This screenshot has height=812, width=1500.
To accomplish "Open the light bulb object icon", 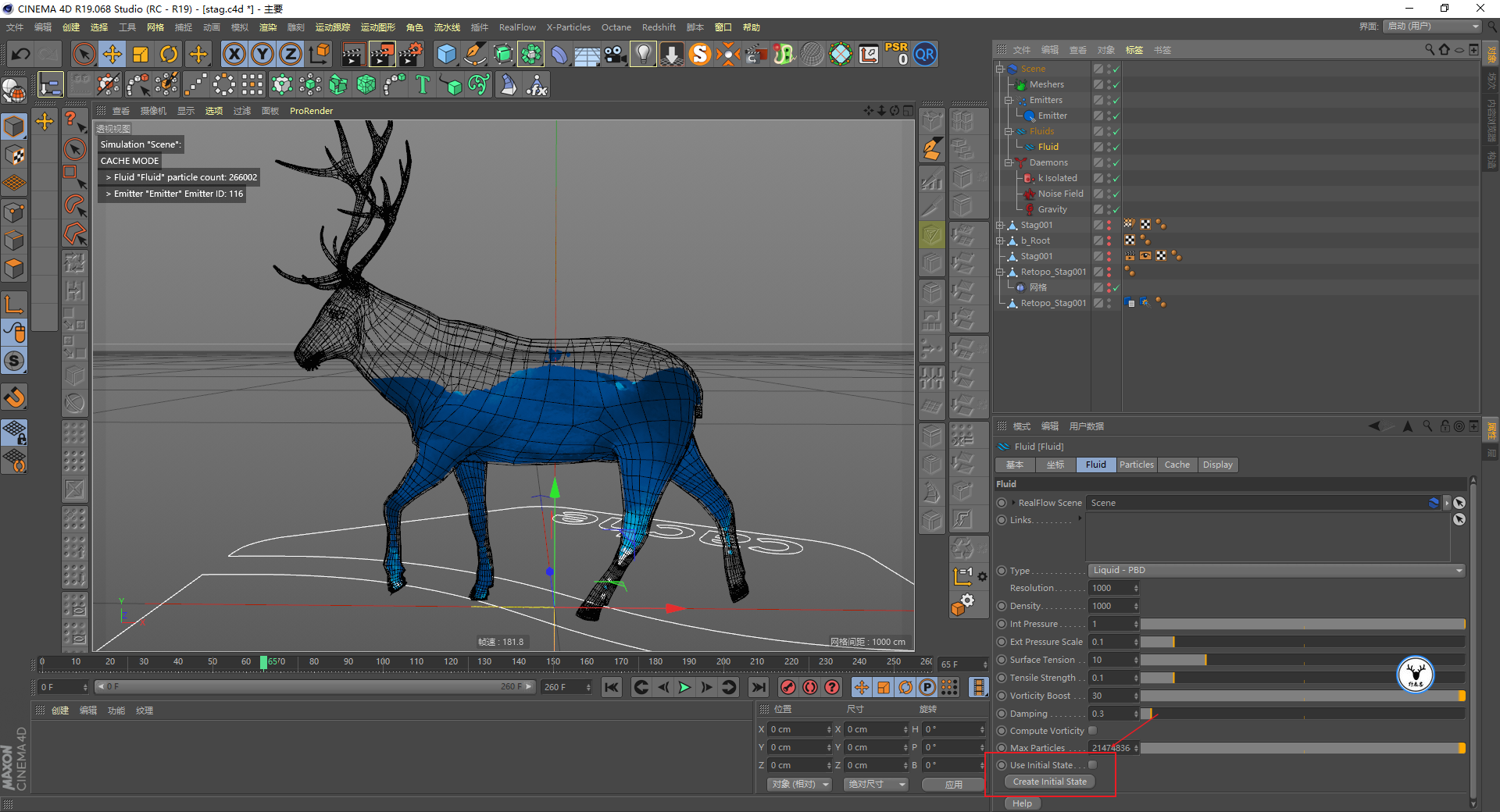I will (x=642, y=54).
